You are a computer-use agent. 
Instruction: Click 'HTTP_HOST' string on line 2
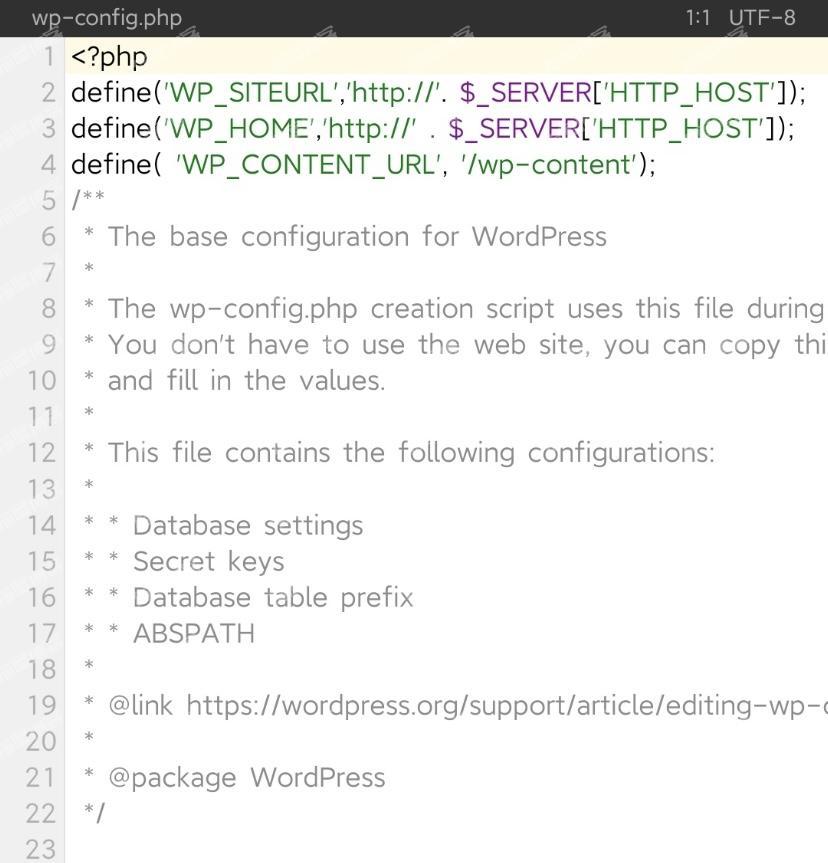pyautogui.click(x=690, y=92)
